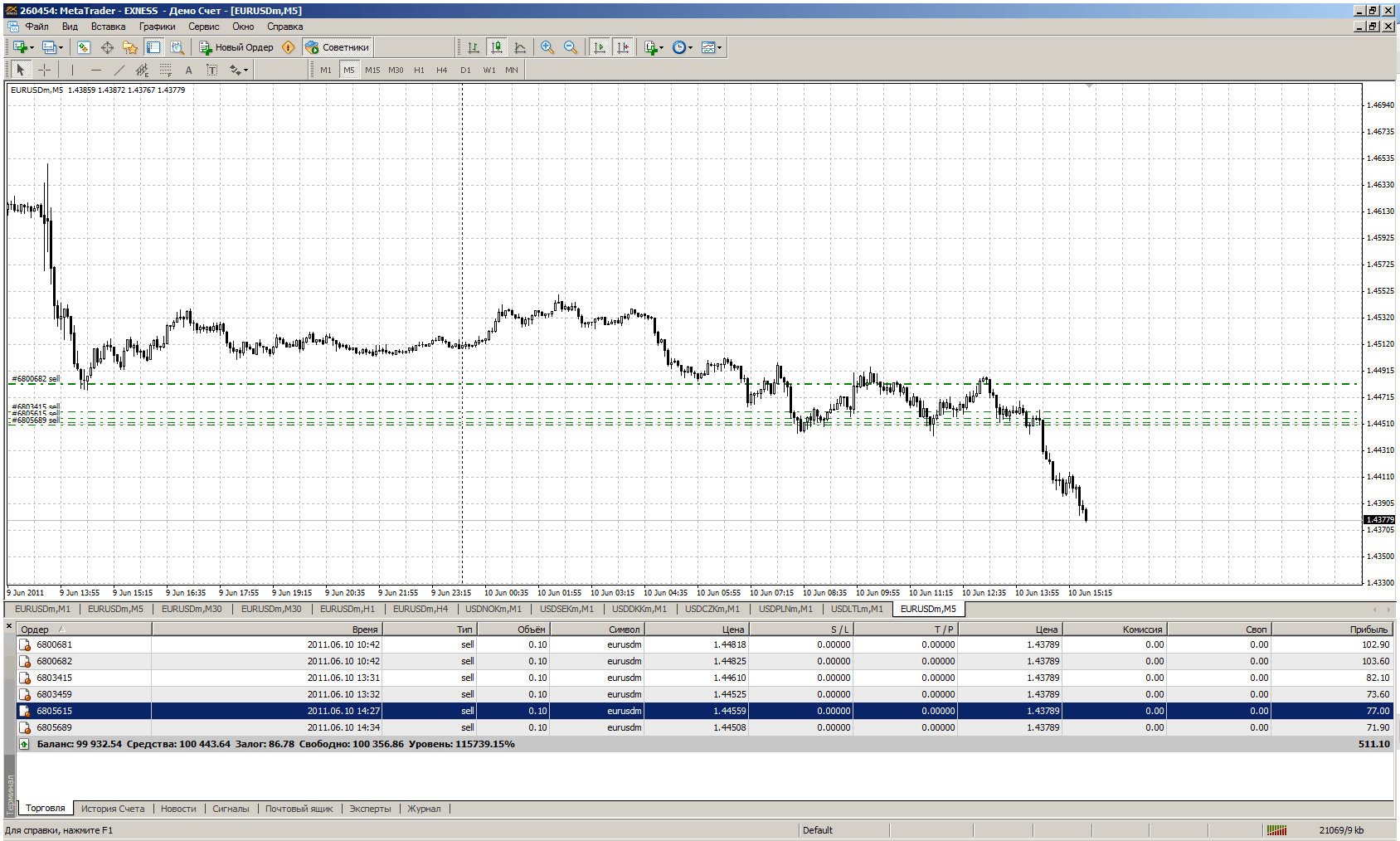Click the profiles icon
Image resolution: width=1400 pixels, height=841 pixels.
coord(49,47)
